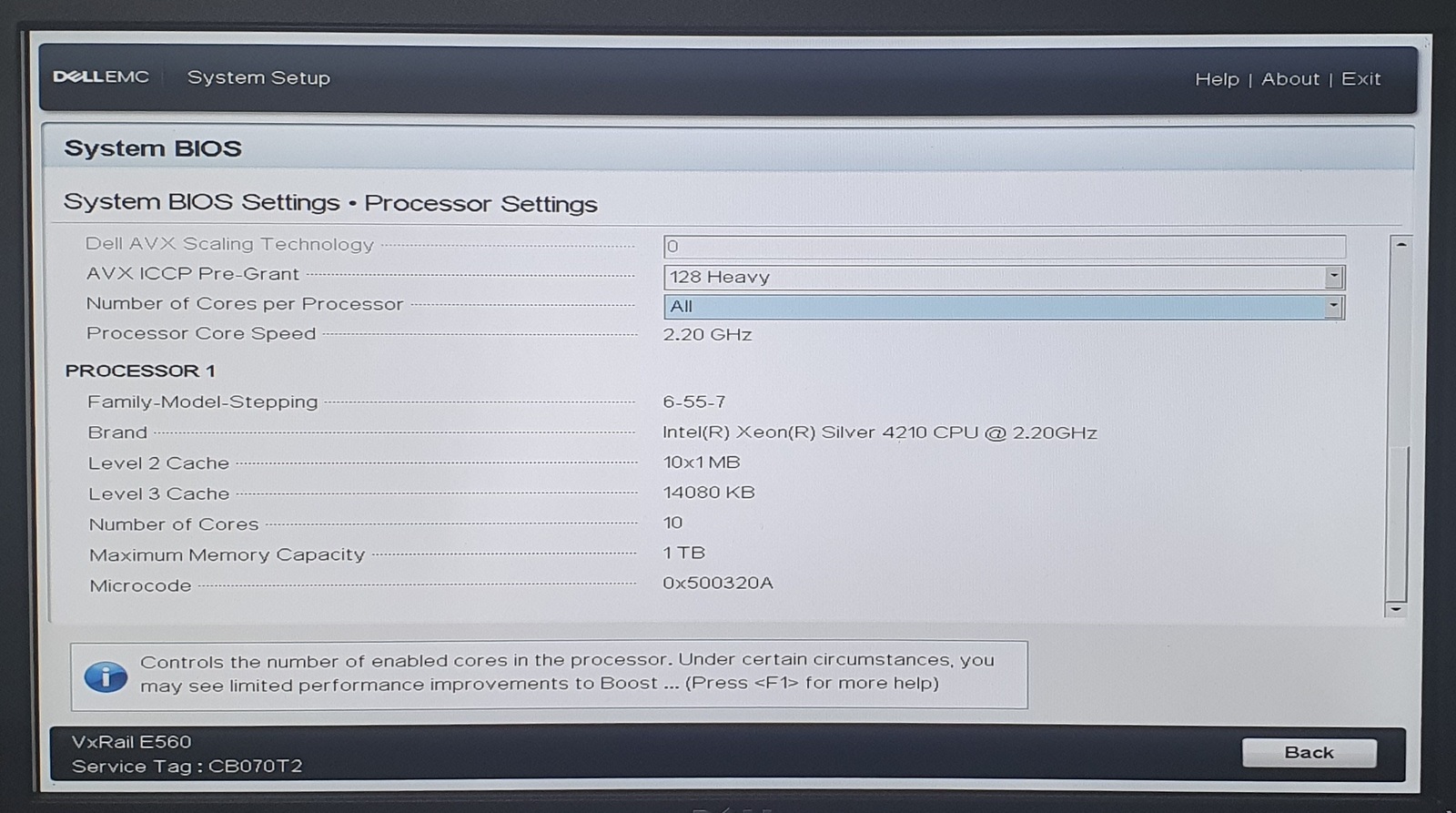1456x813 pixels.
Task: Click the Maximum Memory Capacity label
Action: pos(227,554)
